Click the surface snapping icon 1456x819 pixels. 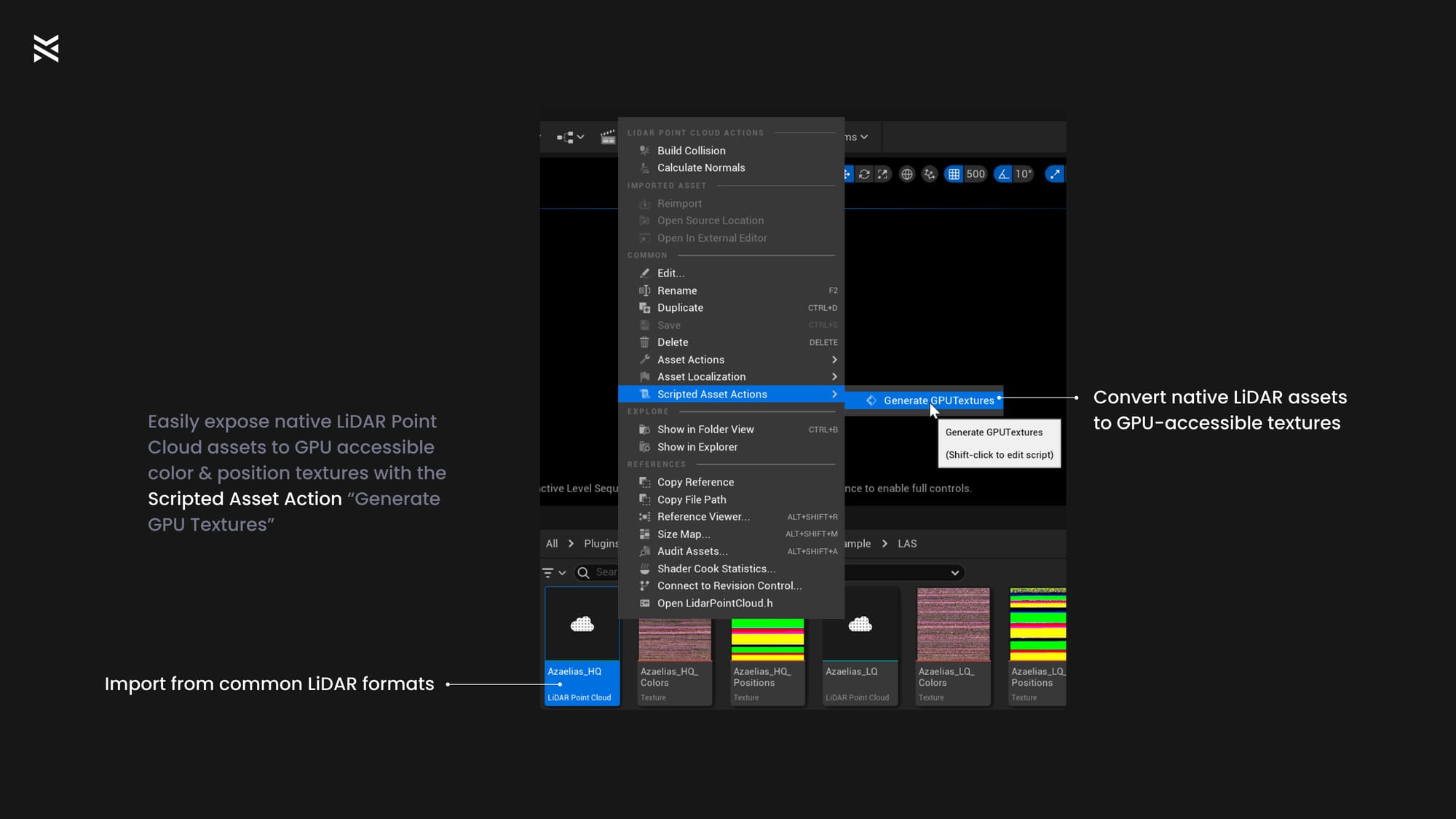929,174
